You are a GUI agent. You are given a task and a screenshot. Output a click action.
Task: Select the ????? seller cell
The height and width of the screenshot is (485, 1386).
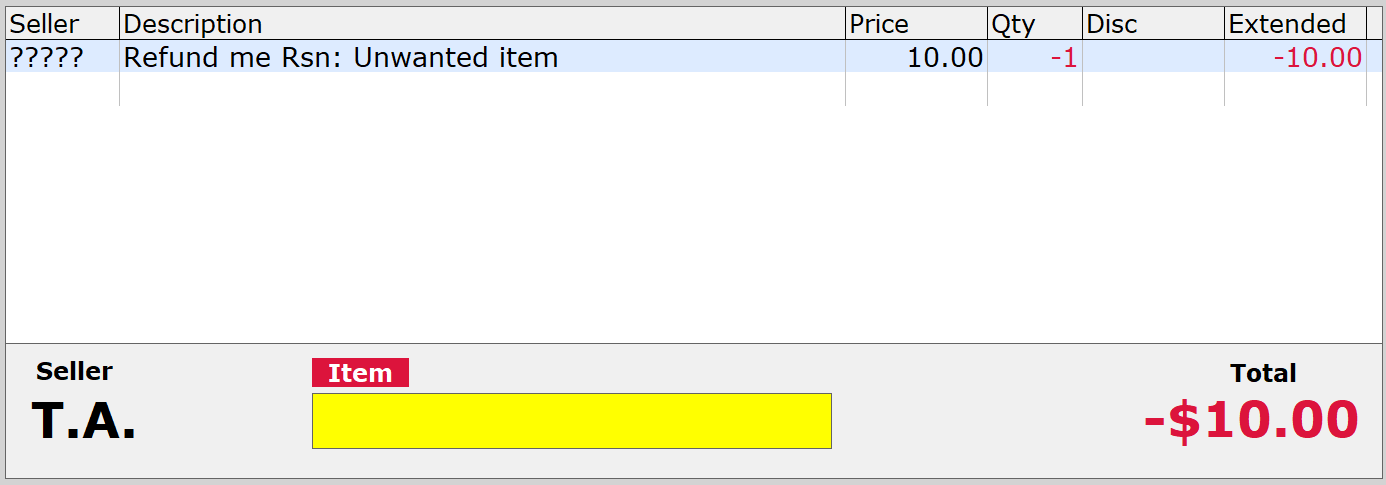coord(62,58)
